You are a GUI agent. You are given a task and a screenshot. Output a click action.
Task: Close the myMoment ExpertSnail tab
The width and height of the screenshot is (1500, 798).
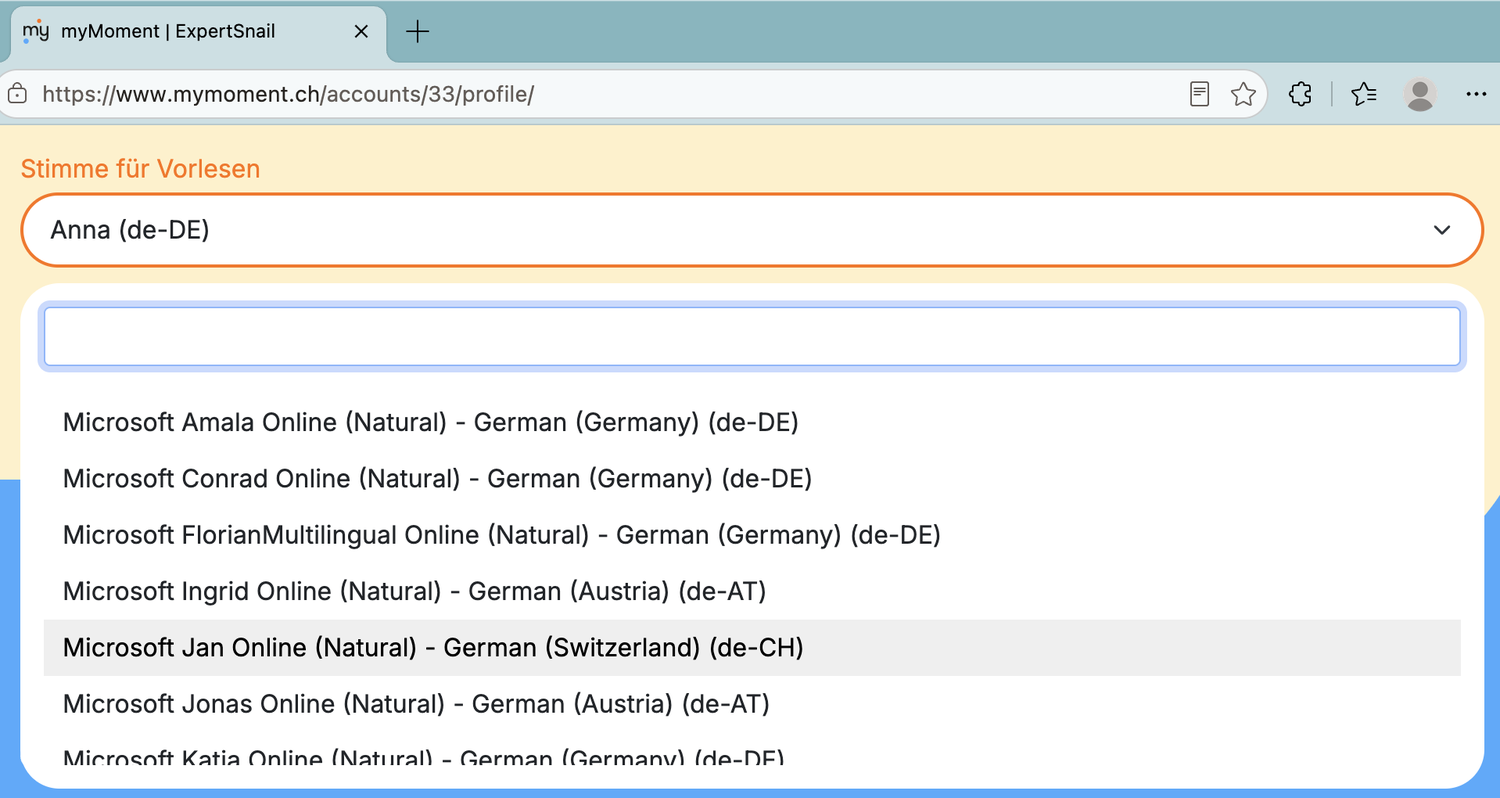pyautogui.click(x=361, y=31)
